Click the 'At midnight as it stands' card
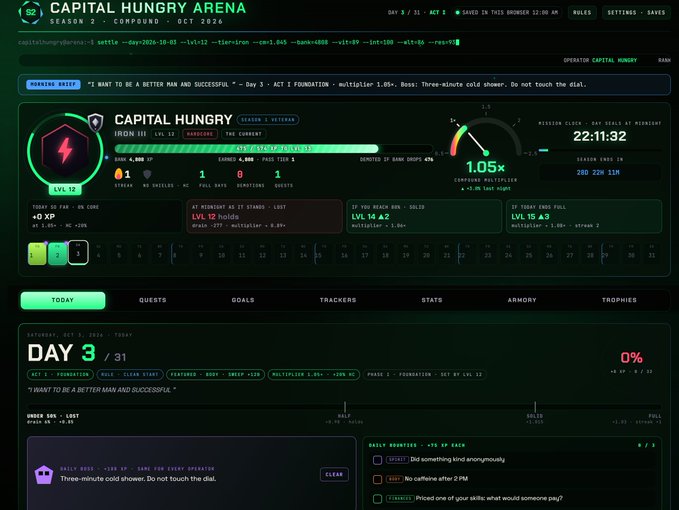The image size is (679, 510). point(264,216)
